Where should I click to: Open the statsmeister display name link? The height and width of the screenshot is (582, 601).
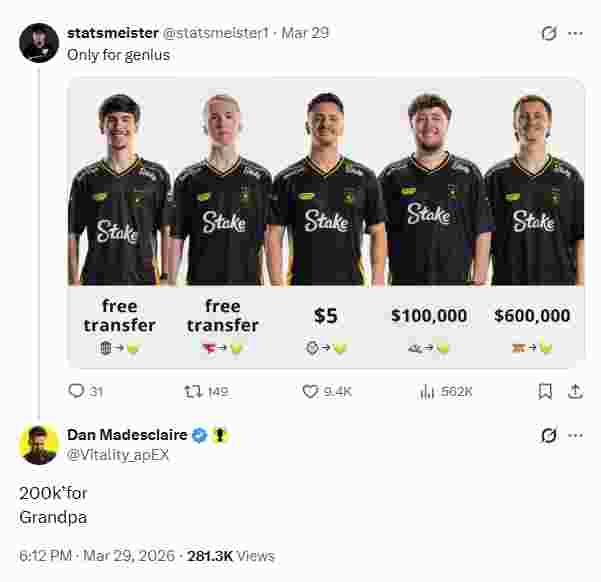pyautogui.click(x=112, y=33)
